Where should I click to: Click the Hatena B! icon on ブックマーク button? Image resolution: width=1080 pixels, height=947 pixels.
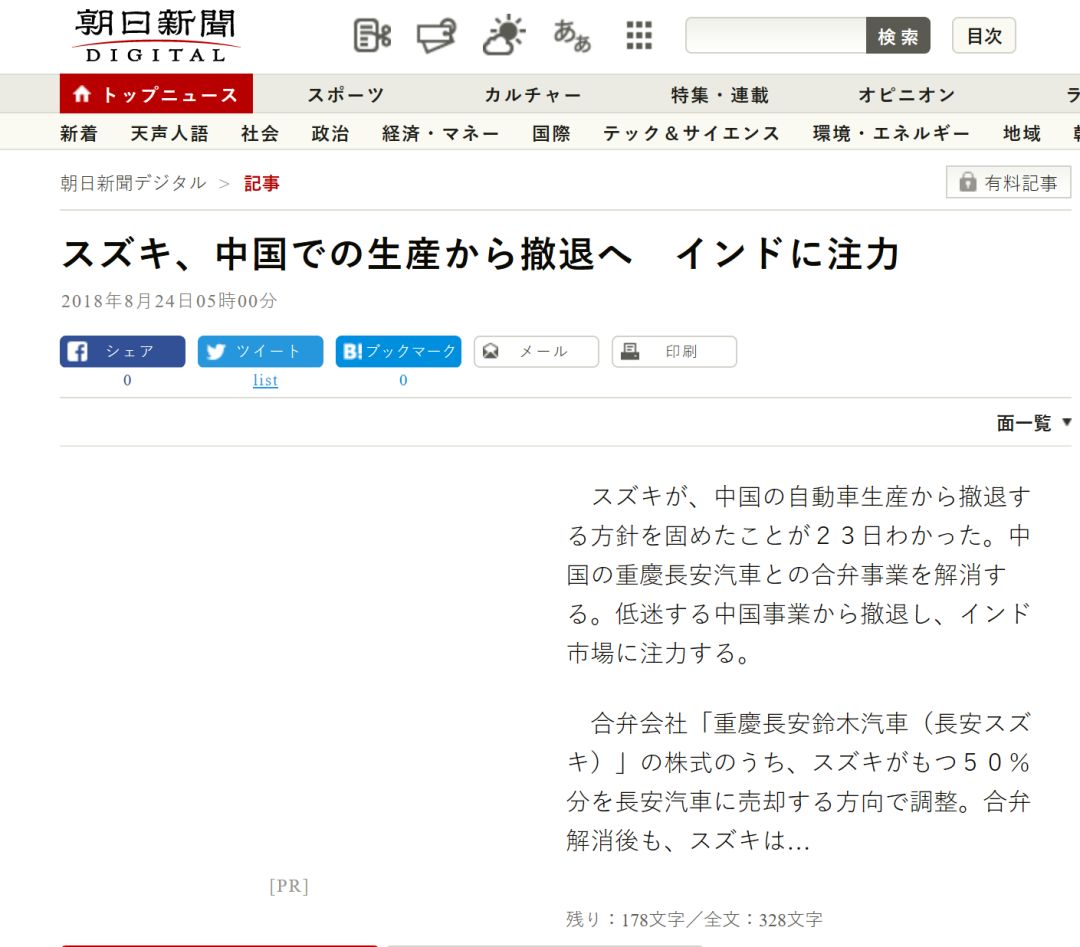tap(352, 351)
